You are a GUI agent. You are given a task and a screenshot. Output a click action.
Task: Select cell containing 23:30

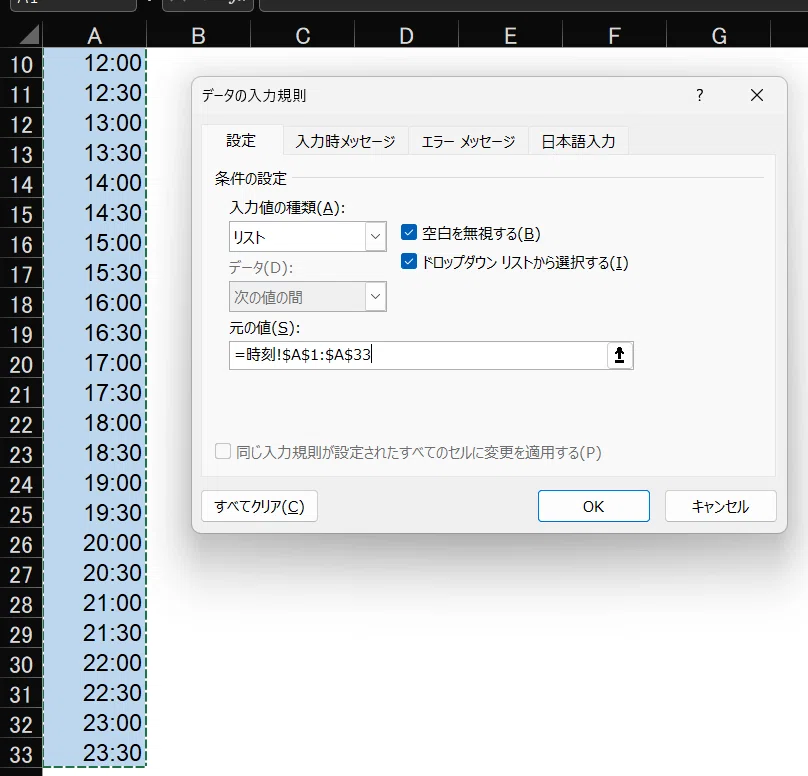[95, 752]
